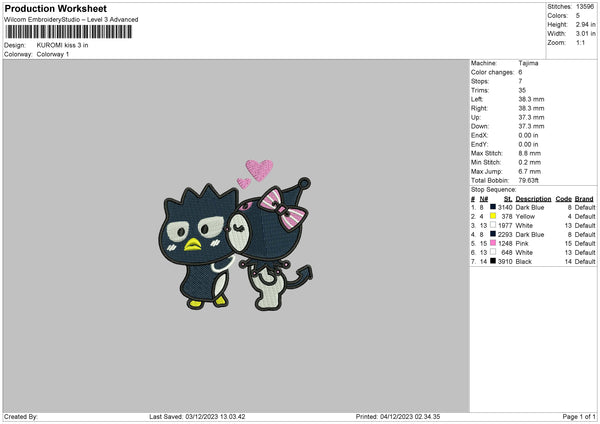Click the Dark Blue swatch in row 1
This screenshot has height=424, width=600.
pos(493,207)
